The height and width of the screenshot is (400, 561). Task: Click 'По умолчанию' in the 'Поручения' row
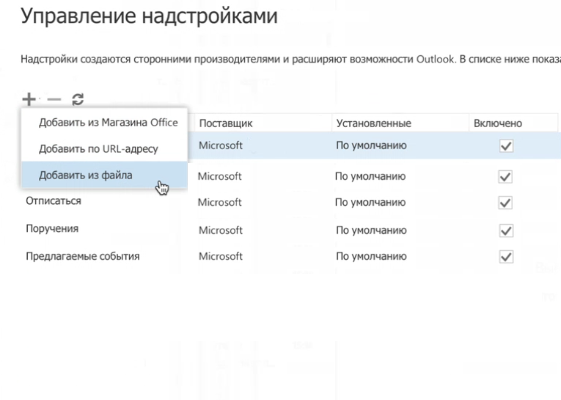coord(371,230)
